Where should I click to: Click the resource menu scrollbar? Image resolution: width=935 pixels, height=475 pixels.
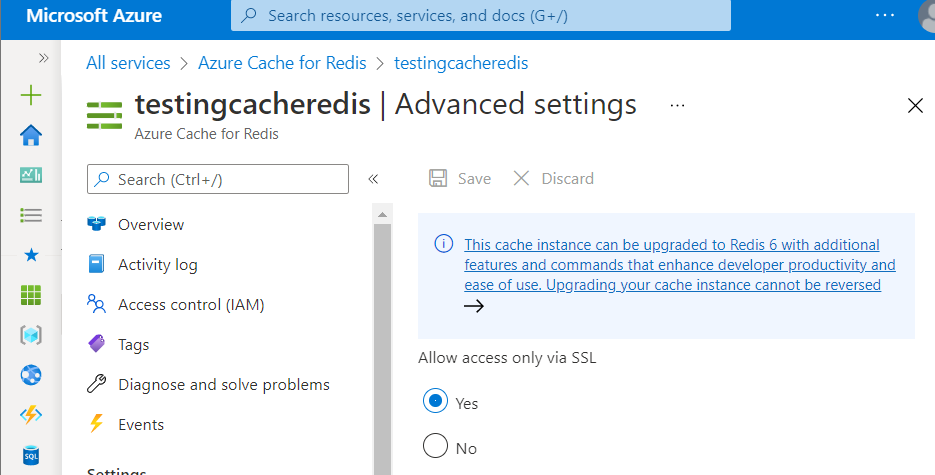(x=381, y=340)
